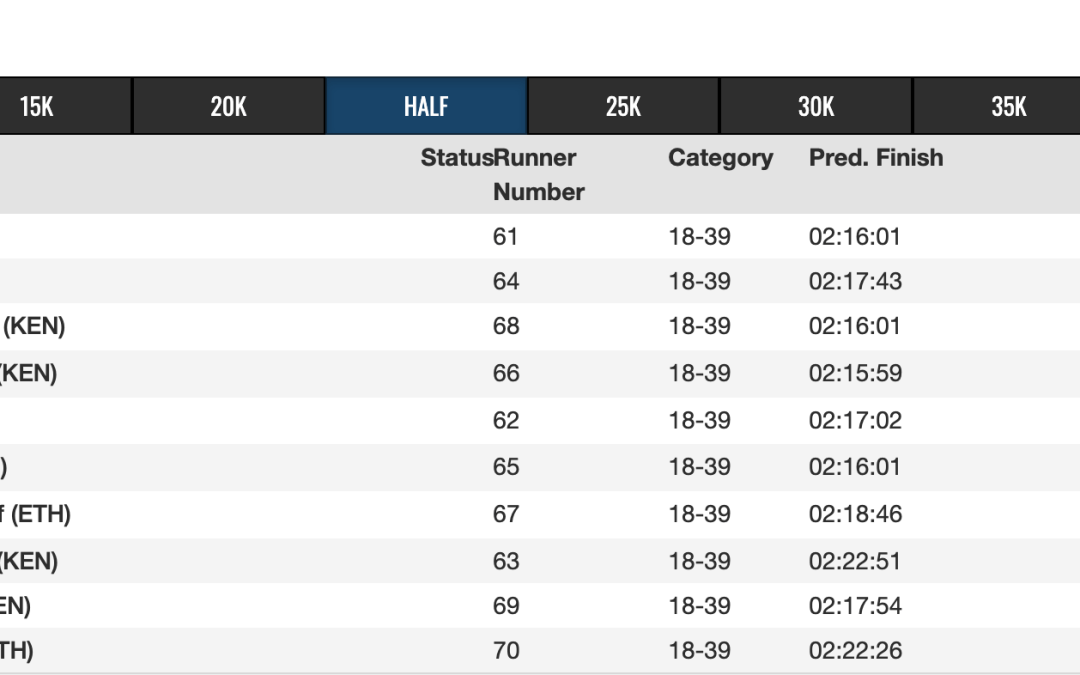Select the 02:18:46 predicted finish cell
1080x675 pixels.
click(x=855, y=514)
